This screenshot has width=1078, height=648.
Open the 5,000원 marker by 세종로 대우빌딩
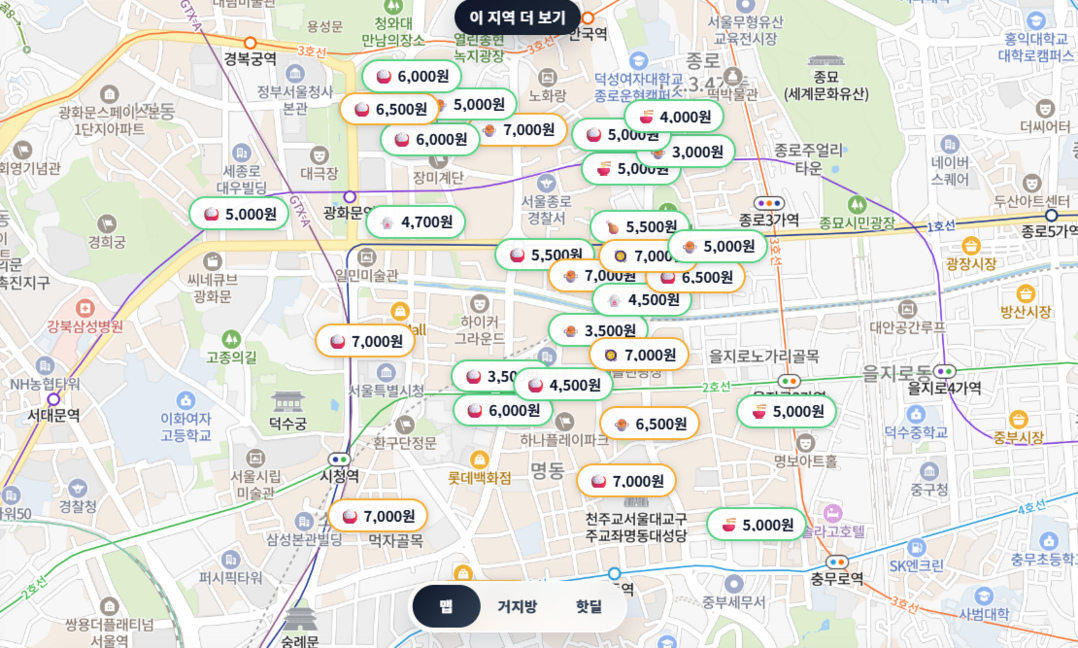[238, 213]
